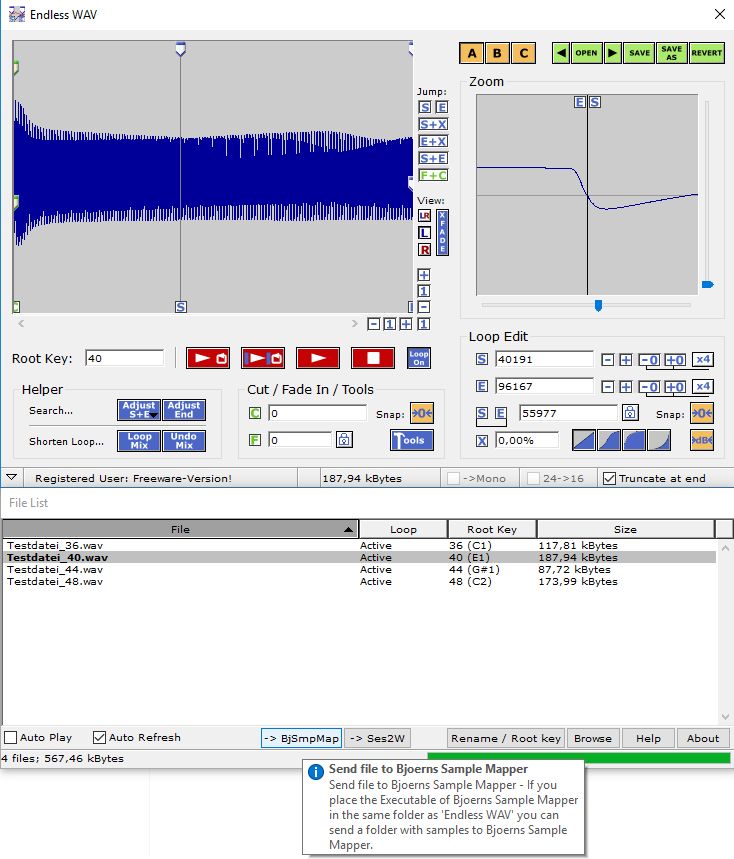The width and height of the screenshot is (734, 859).
Task: Click the REVERT button
Action: (707, 53)
